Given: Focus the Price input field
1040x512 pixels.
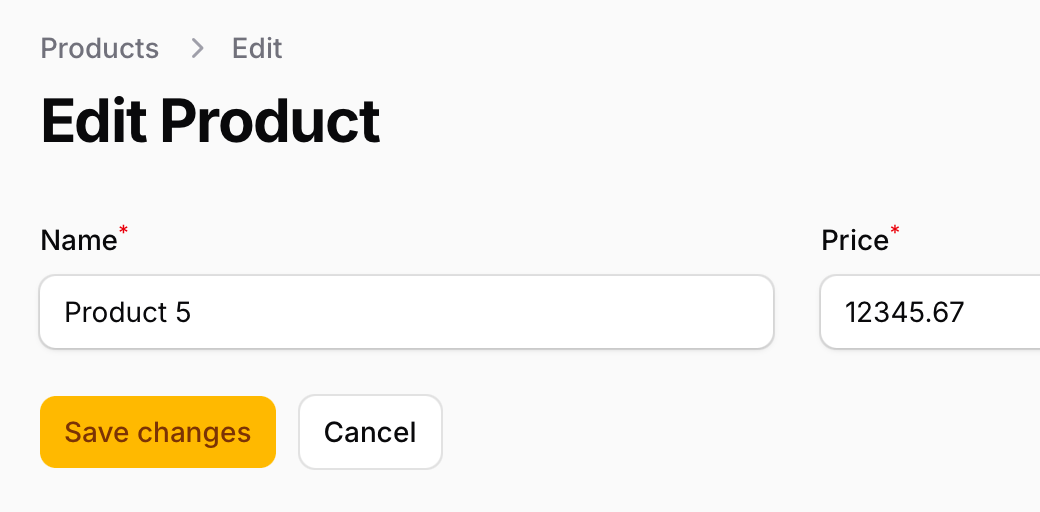Looking at the screenshot, I should coord(930,312).
